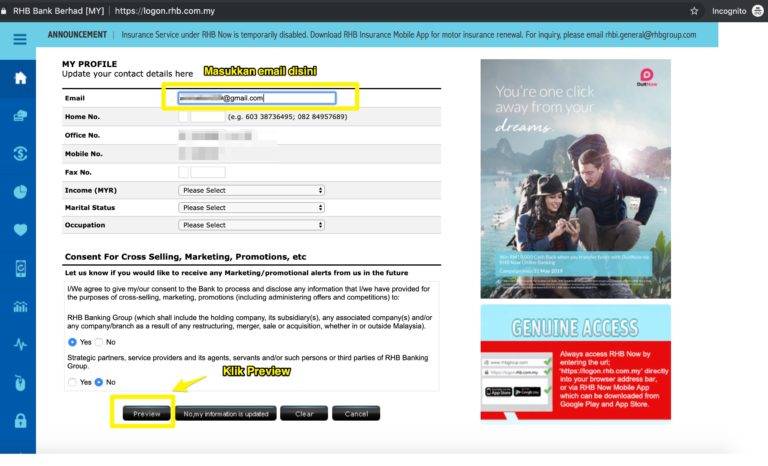Open the Marital Status dropdown
768x466 pixels.
251,208
